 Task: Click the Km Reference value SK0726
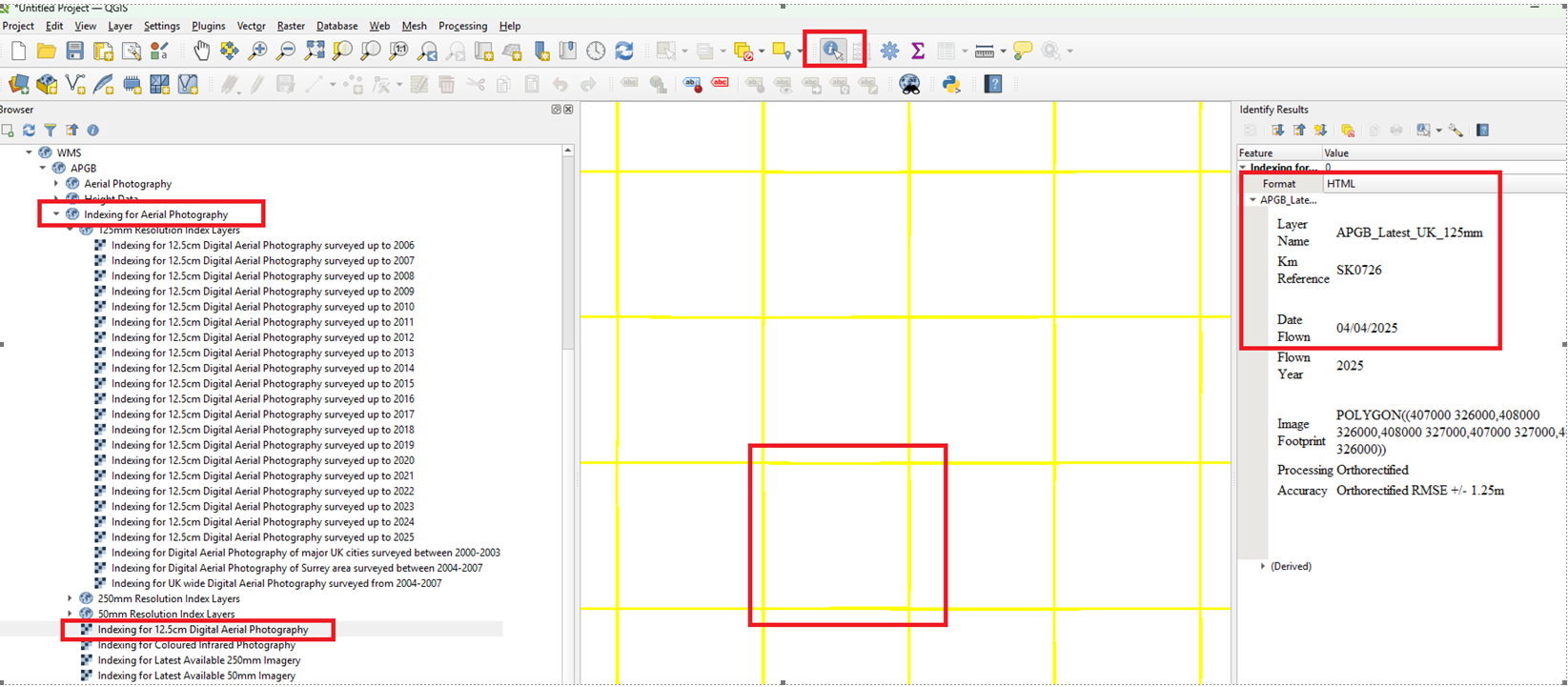coord(1358,271)
